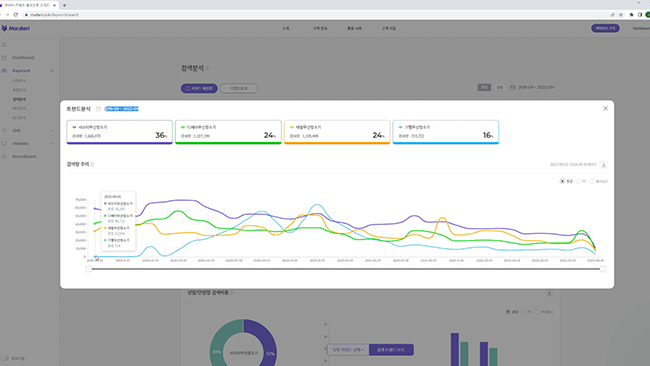Close the trend analysis modal
Screen dimensions: 650x366
(x=605, y=109)
